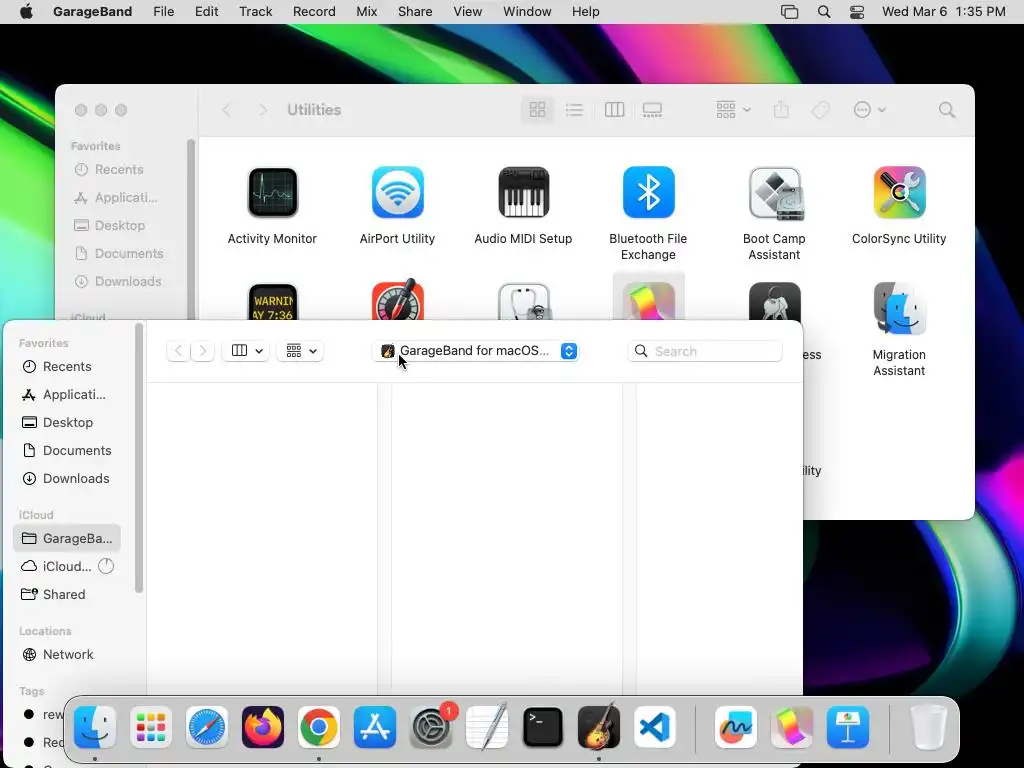Switch Utilities window to gallery view
The height and width of the screenshot is (768, 1024).
(x=652, y=110)
